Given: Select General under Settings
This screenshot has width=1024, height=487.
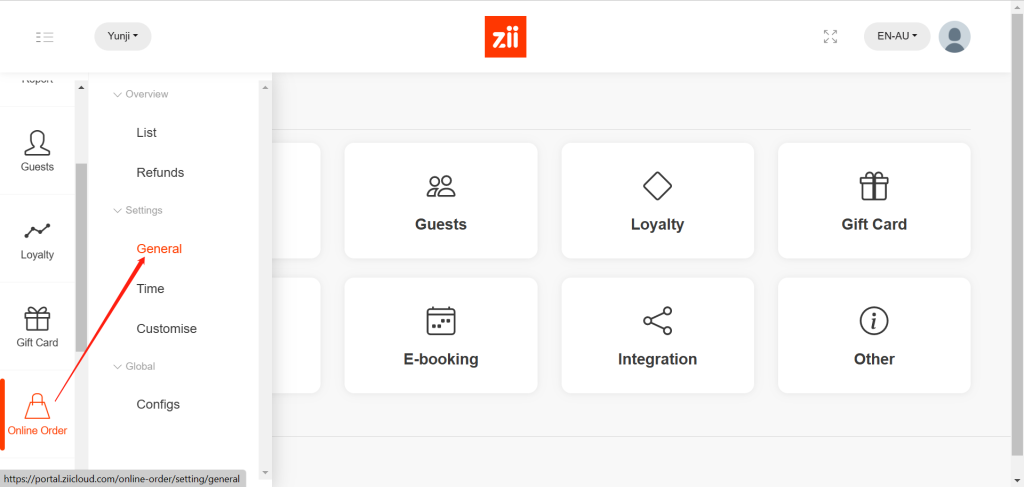Looking at the screenshot, I should click(159, 248).
